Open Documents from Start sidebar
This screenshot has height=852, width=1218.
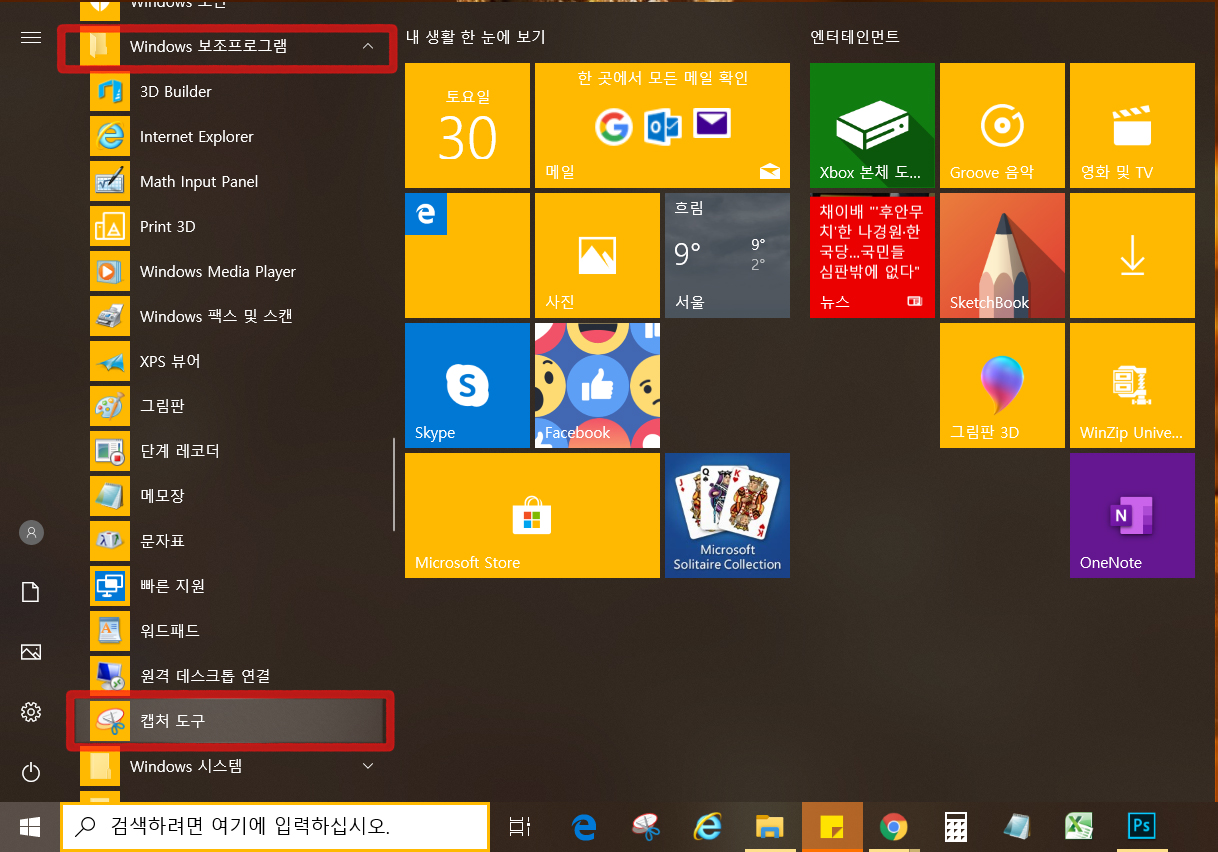[x=31, y=592]
